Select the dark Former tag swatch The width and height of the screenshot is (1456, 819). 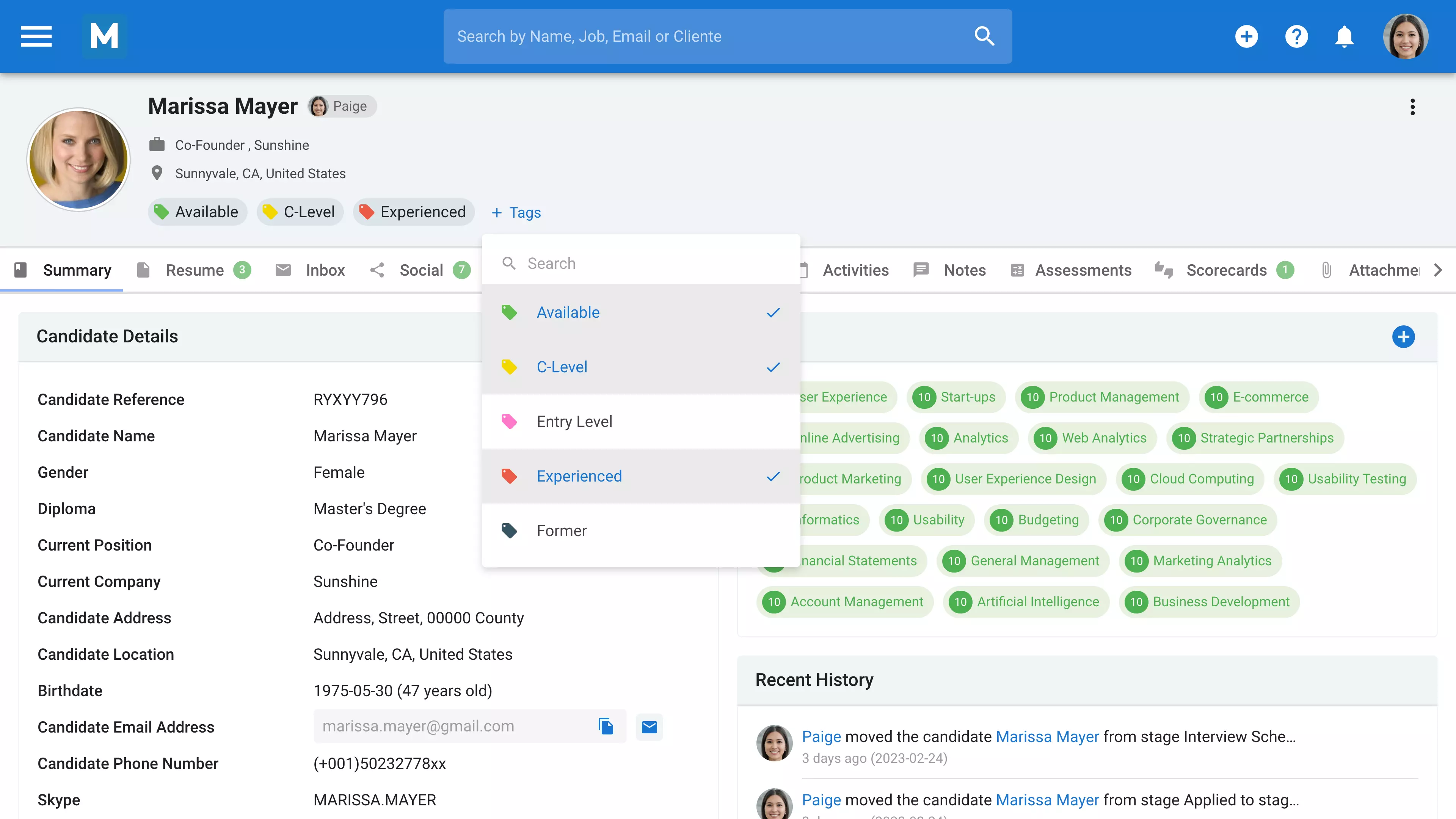click(509, 531)
